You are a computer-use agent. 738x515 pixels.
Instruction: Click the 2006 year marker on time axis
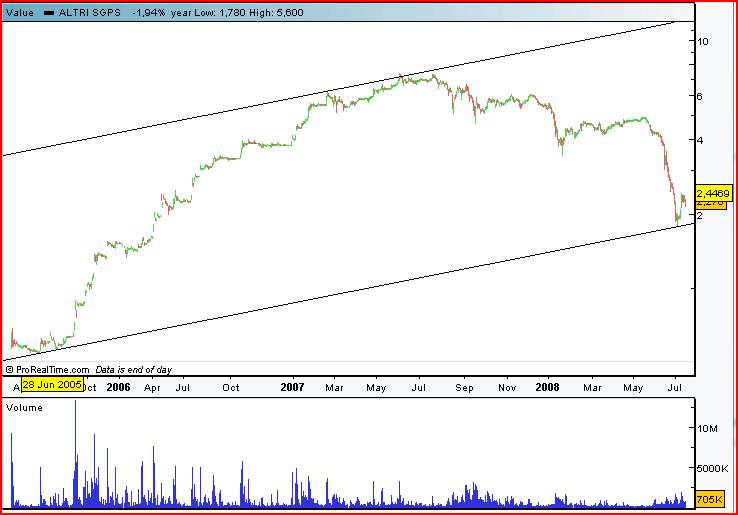118,386
